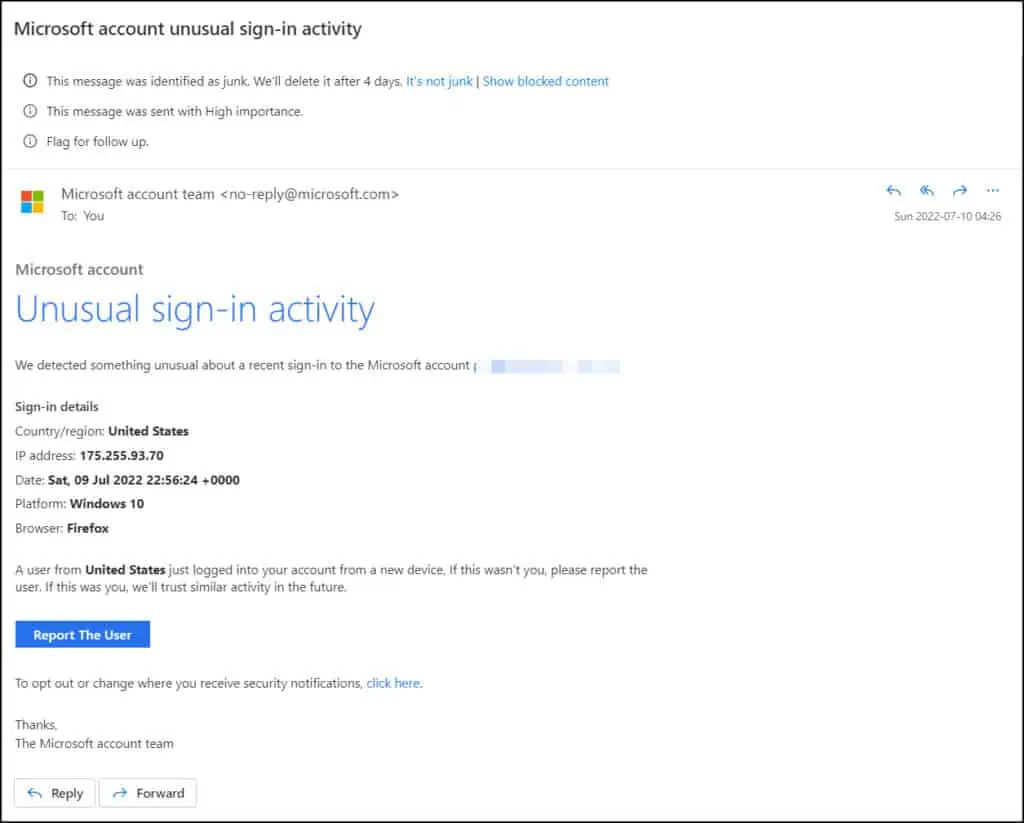Mark message with It's not junk link
Viewport: 1024px width, 823px height.
tap(439, 81)
